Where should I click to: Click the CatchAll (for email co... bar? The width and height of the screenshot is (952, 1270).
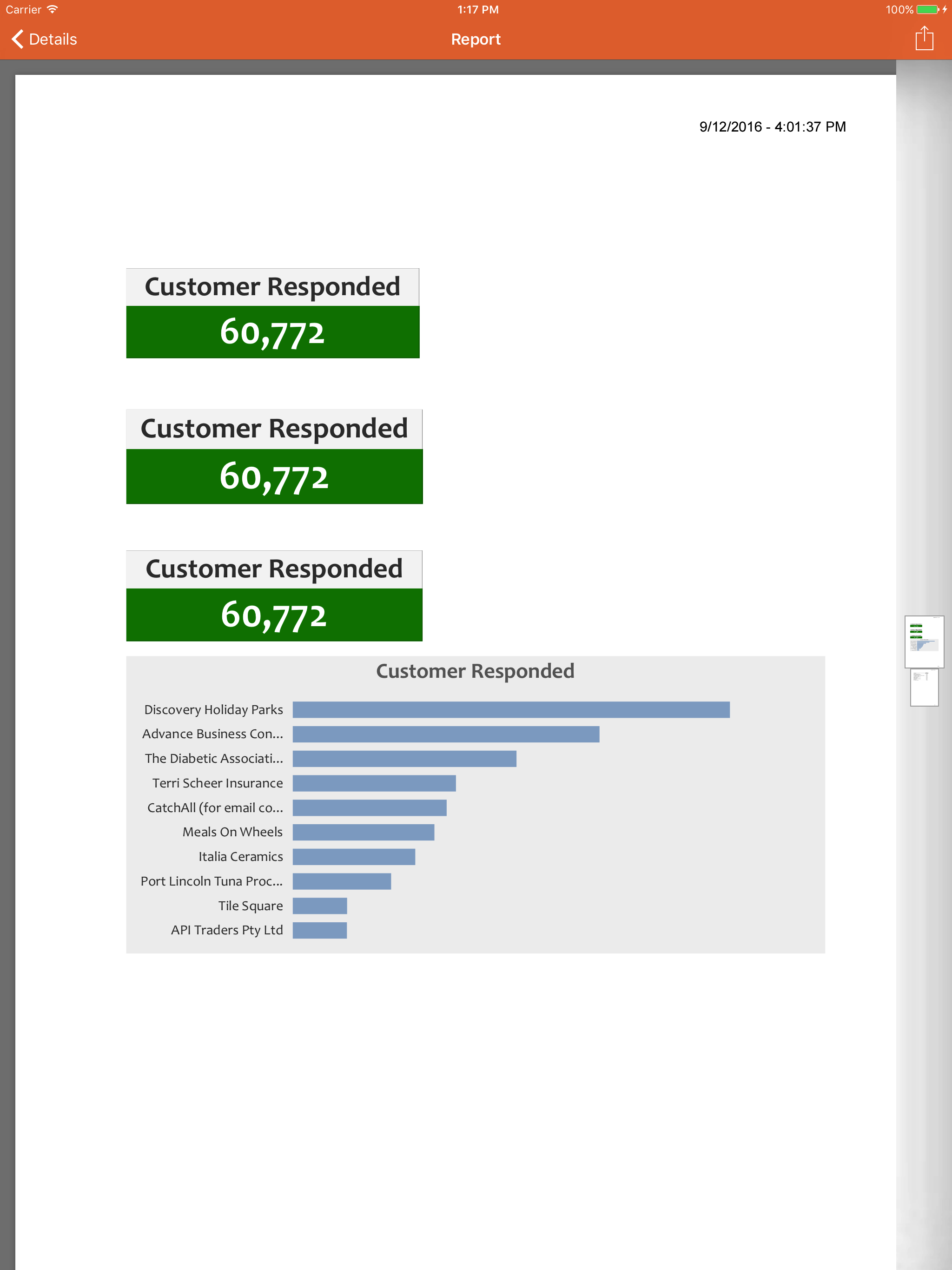click(x=369, y=808)
